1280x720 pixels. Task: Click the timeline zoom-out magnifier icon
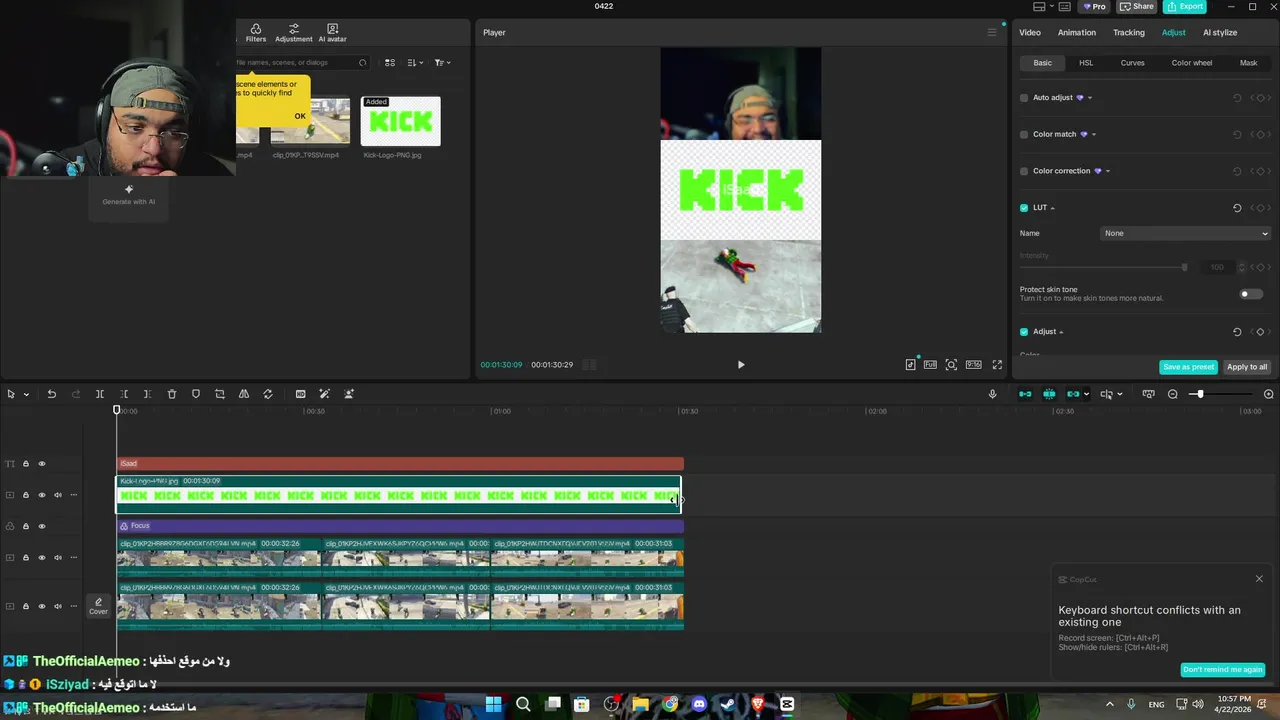[1173, 394]
